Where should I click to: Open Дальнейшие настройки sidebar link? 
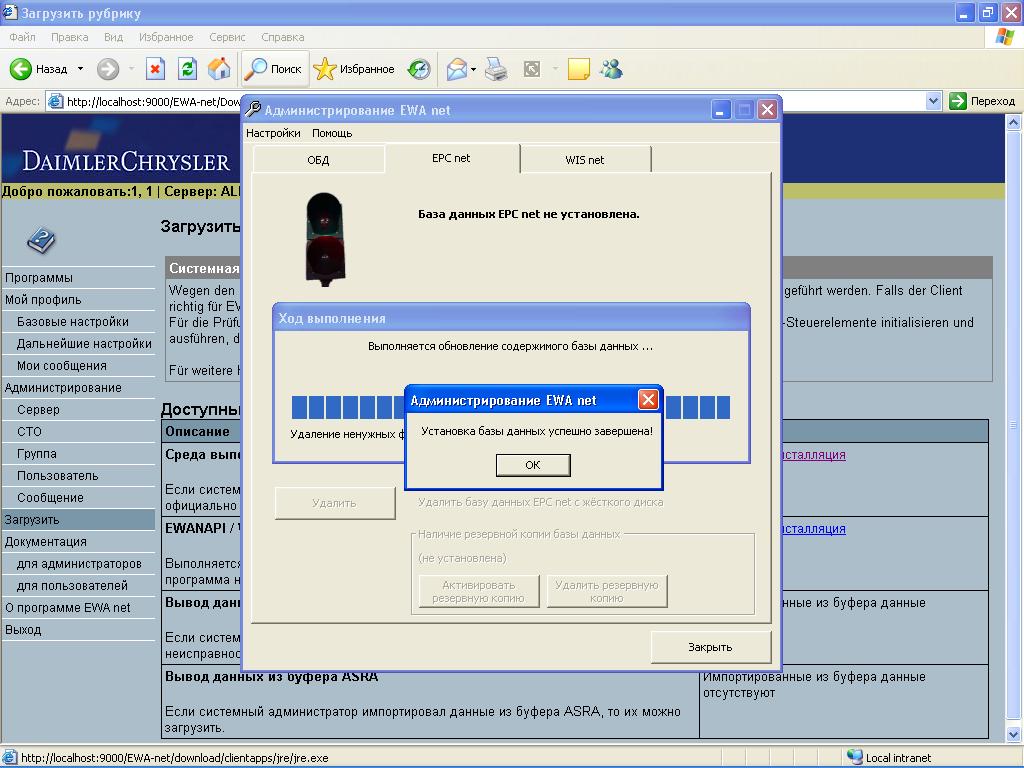(84, 344)
